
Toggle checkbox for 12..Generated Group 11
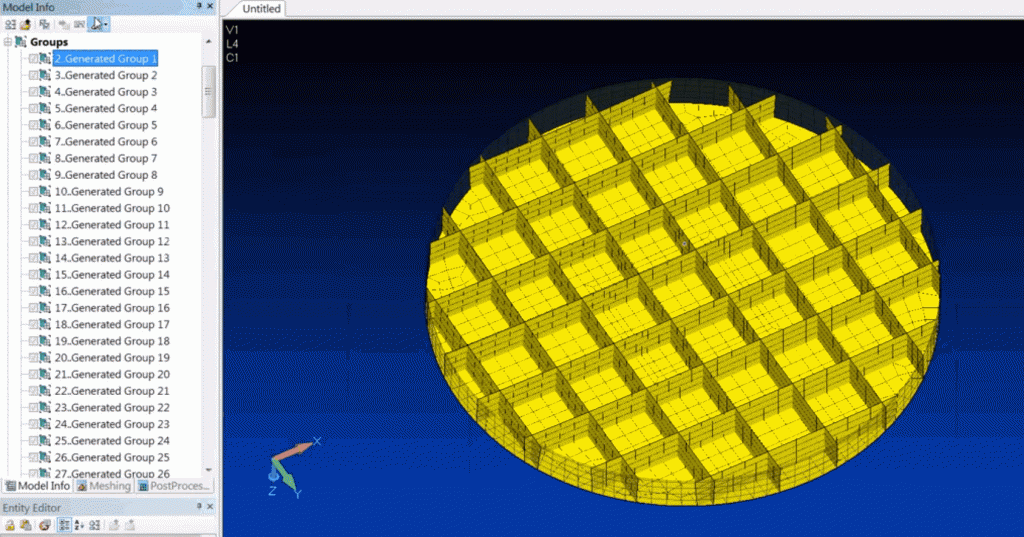tap(33, 225)
